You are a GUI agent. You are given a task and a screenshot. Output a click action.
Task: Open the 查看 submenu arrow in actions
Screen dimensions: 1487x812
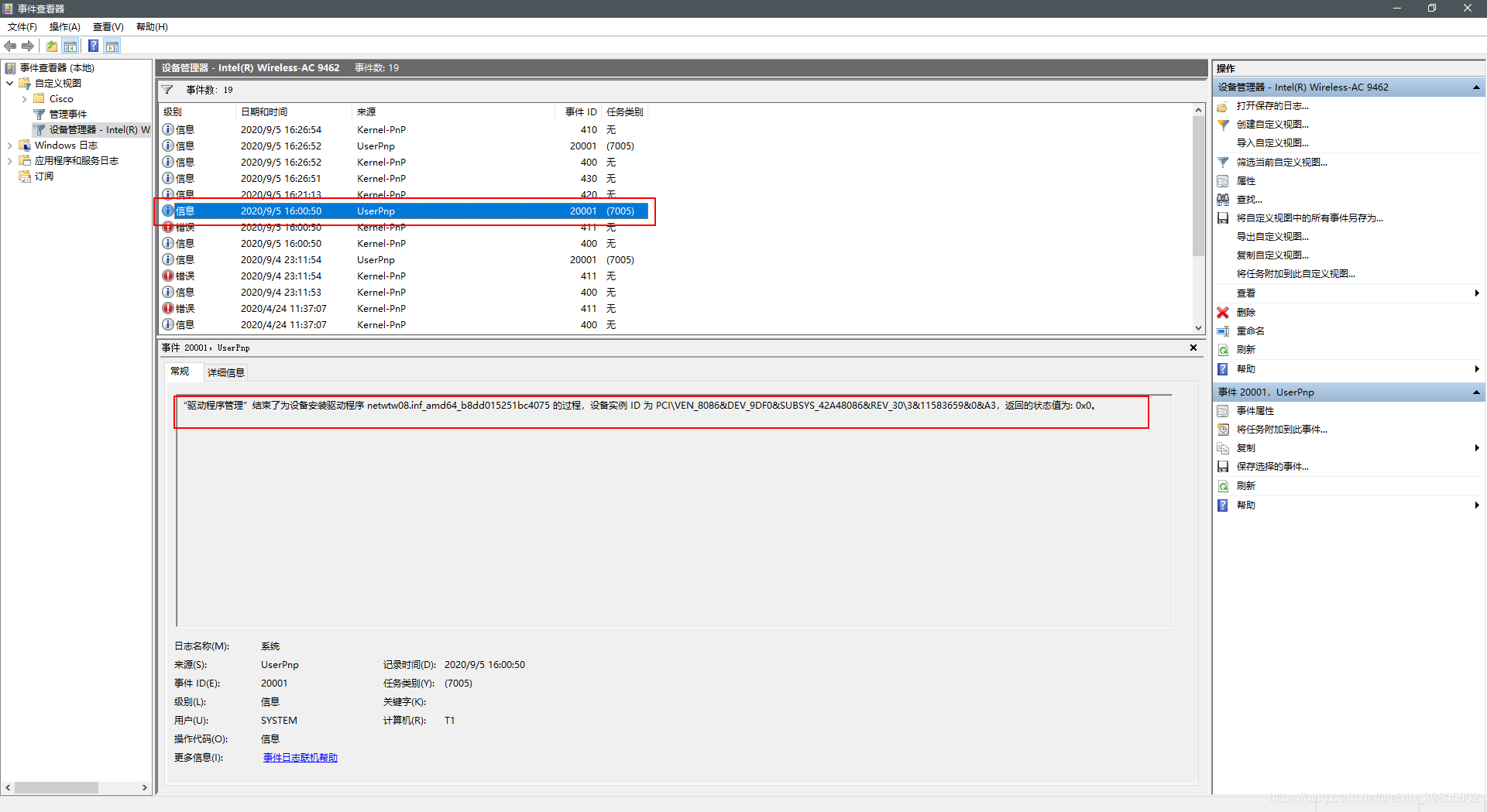point(1477,293)
